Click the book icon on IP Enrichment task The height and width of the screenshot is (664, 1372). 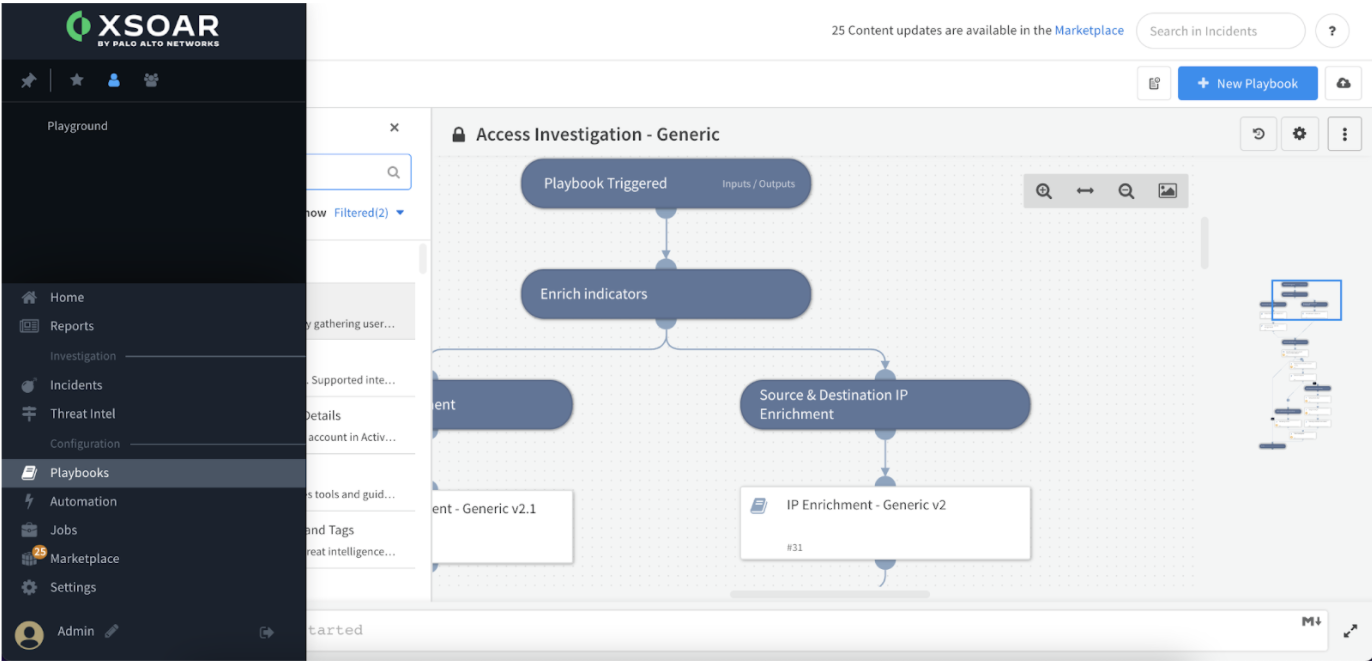759,506
